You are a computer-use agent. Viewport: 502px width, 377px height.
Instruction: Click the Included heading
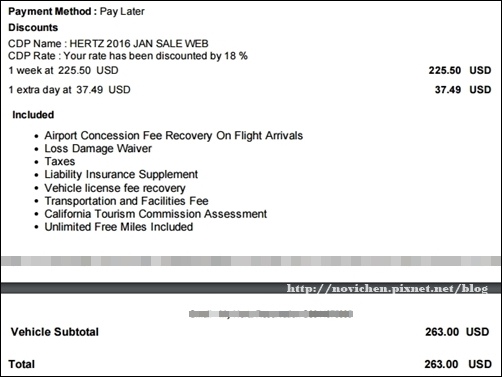tap(33, 115)
